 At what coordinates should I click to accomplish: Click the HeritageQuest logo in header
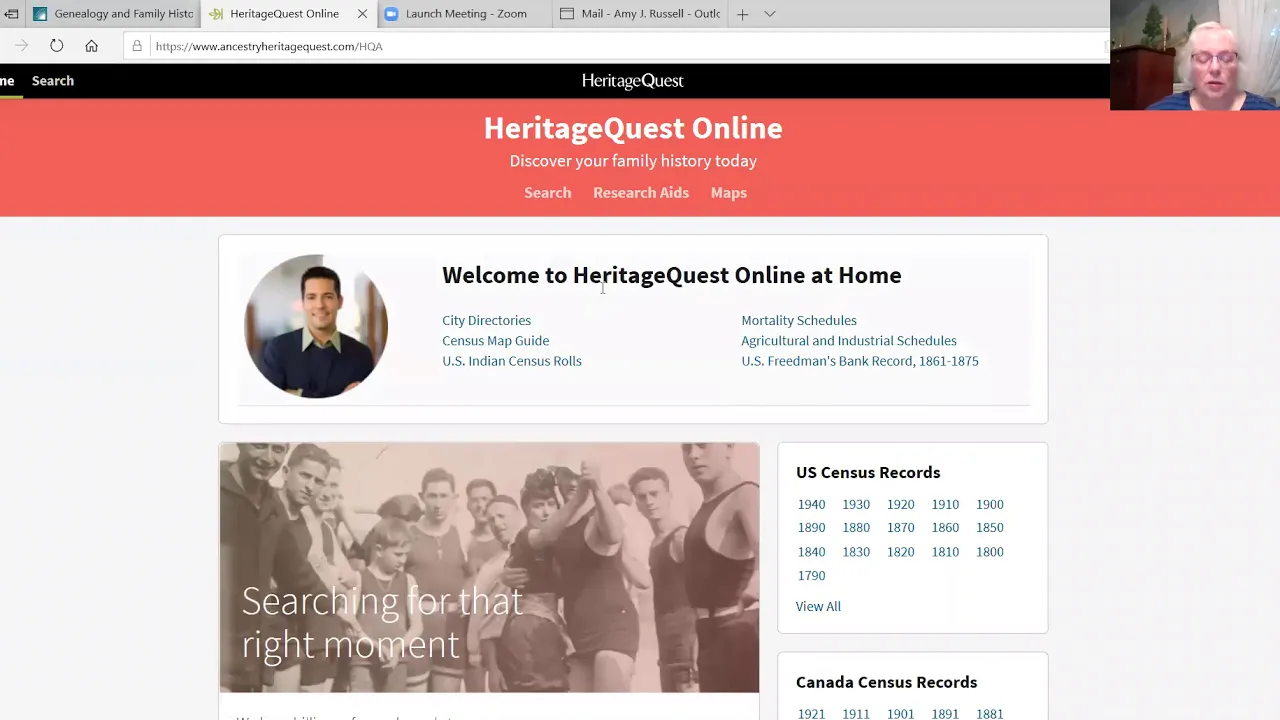633,81
